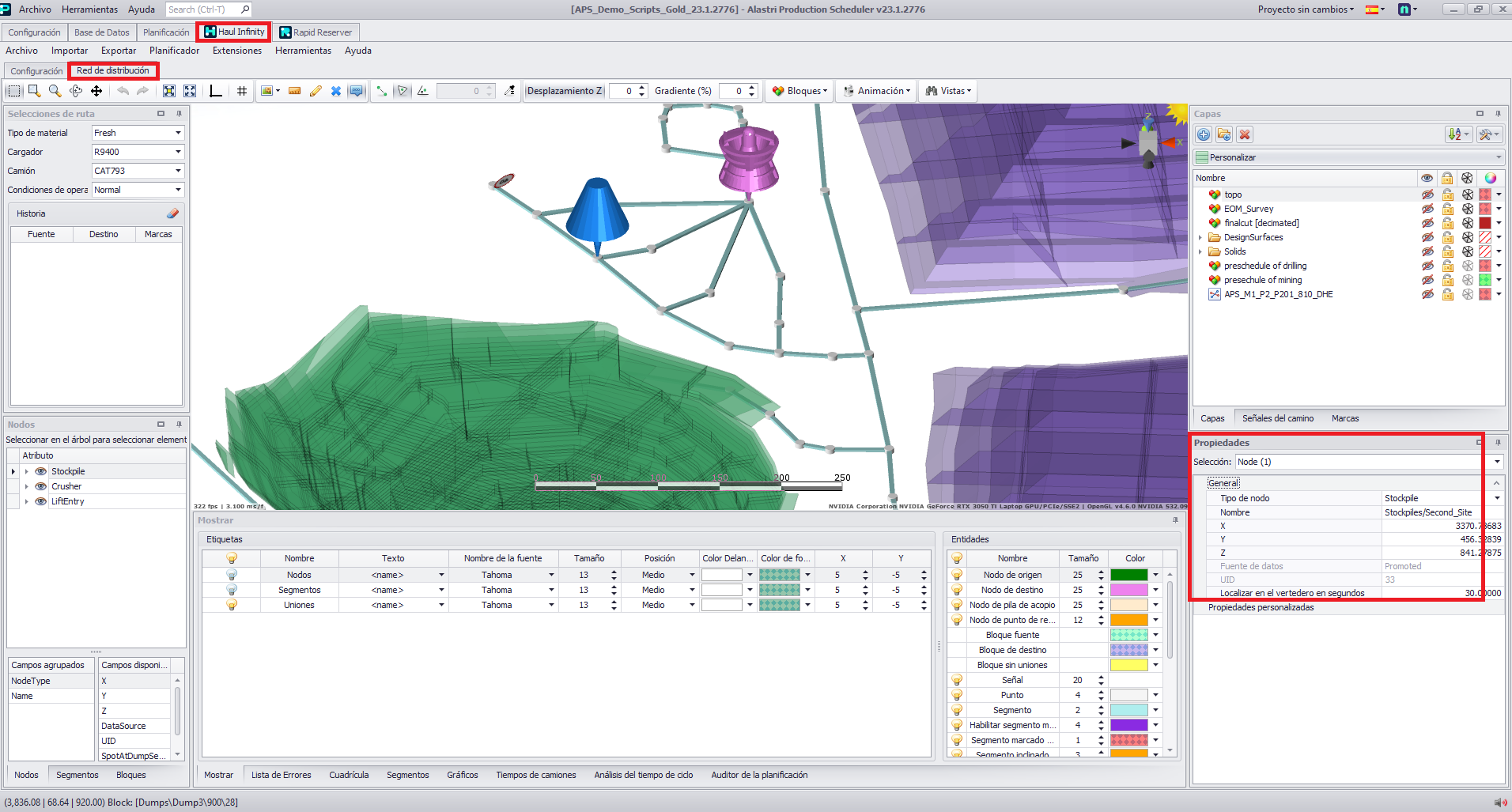Click the Search (Ctrl+T) field
This screenshot has width=1512, height=812.
203,9
